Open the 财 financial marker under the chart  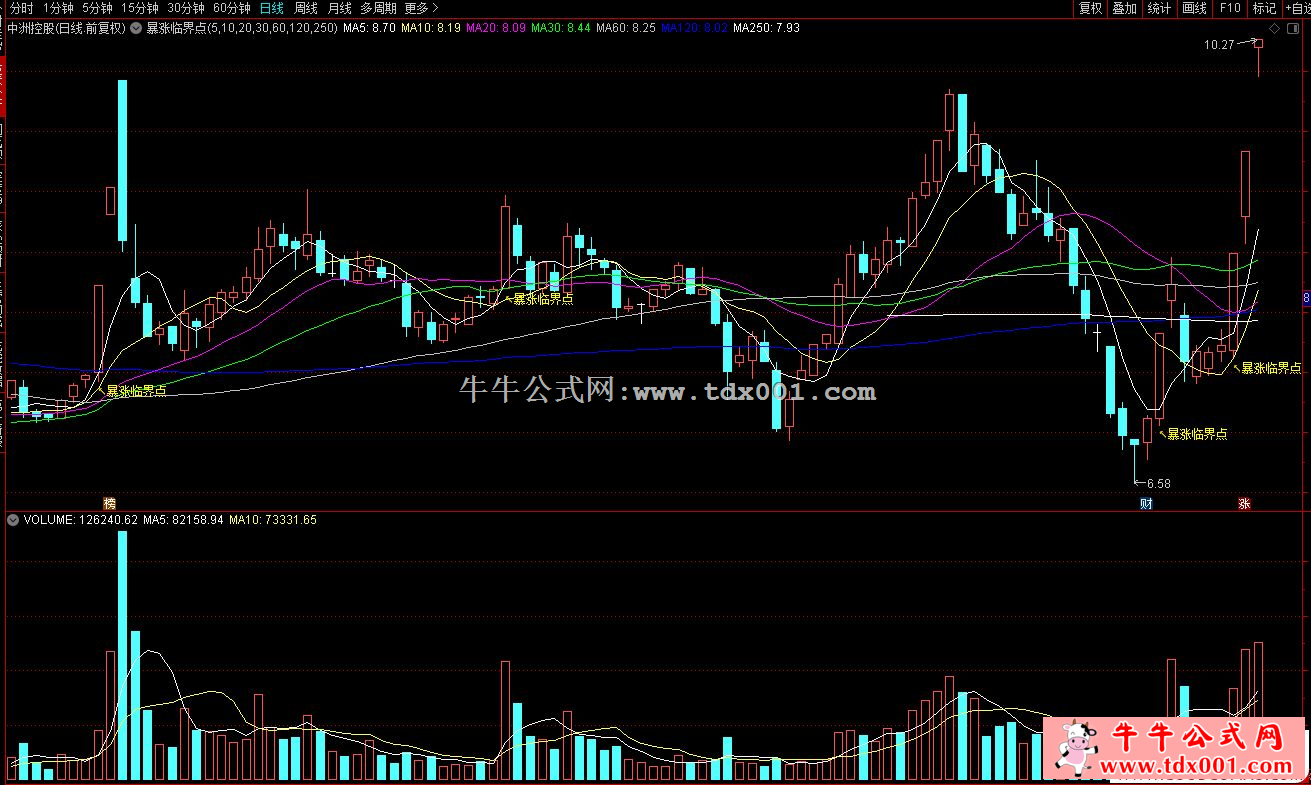click(x=1146, y=502)
